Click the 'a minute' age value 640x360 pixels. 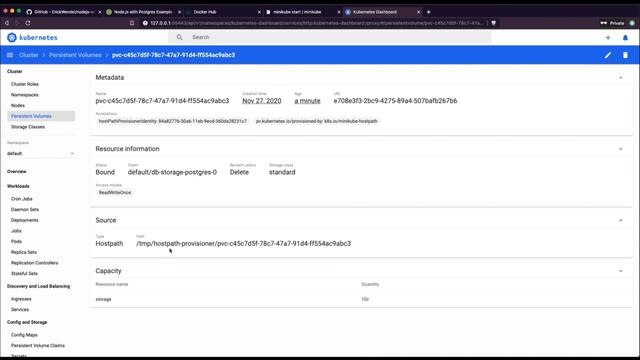pos(307,101)
